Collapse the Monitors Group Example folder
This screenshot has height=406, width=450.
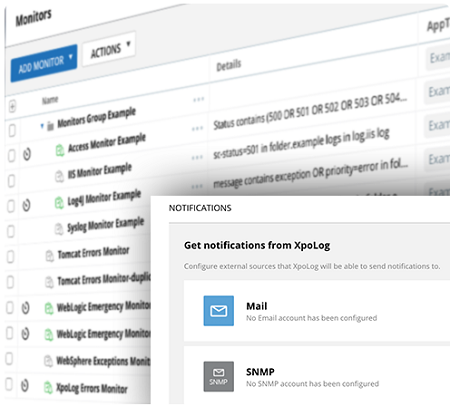[42, 126]
